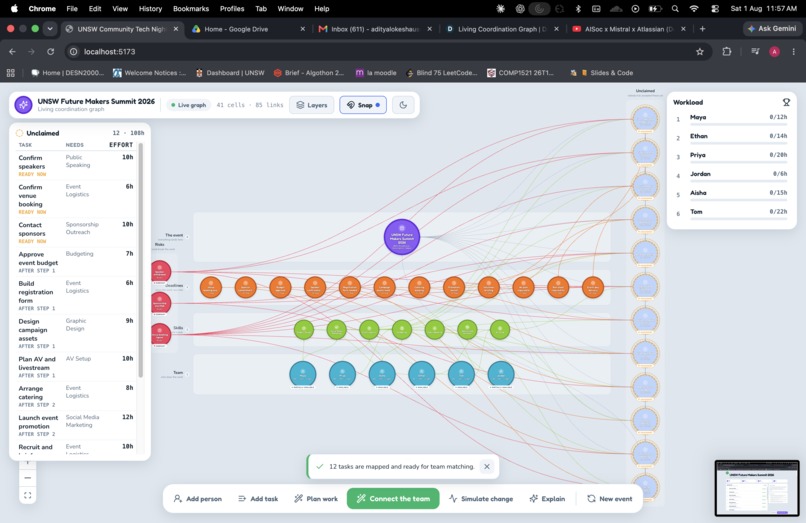Click Jordan in the Workload list
The height and width of the screenshot is (523, 806).
click(x=700, y=174)
